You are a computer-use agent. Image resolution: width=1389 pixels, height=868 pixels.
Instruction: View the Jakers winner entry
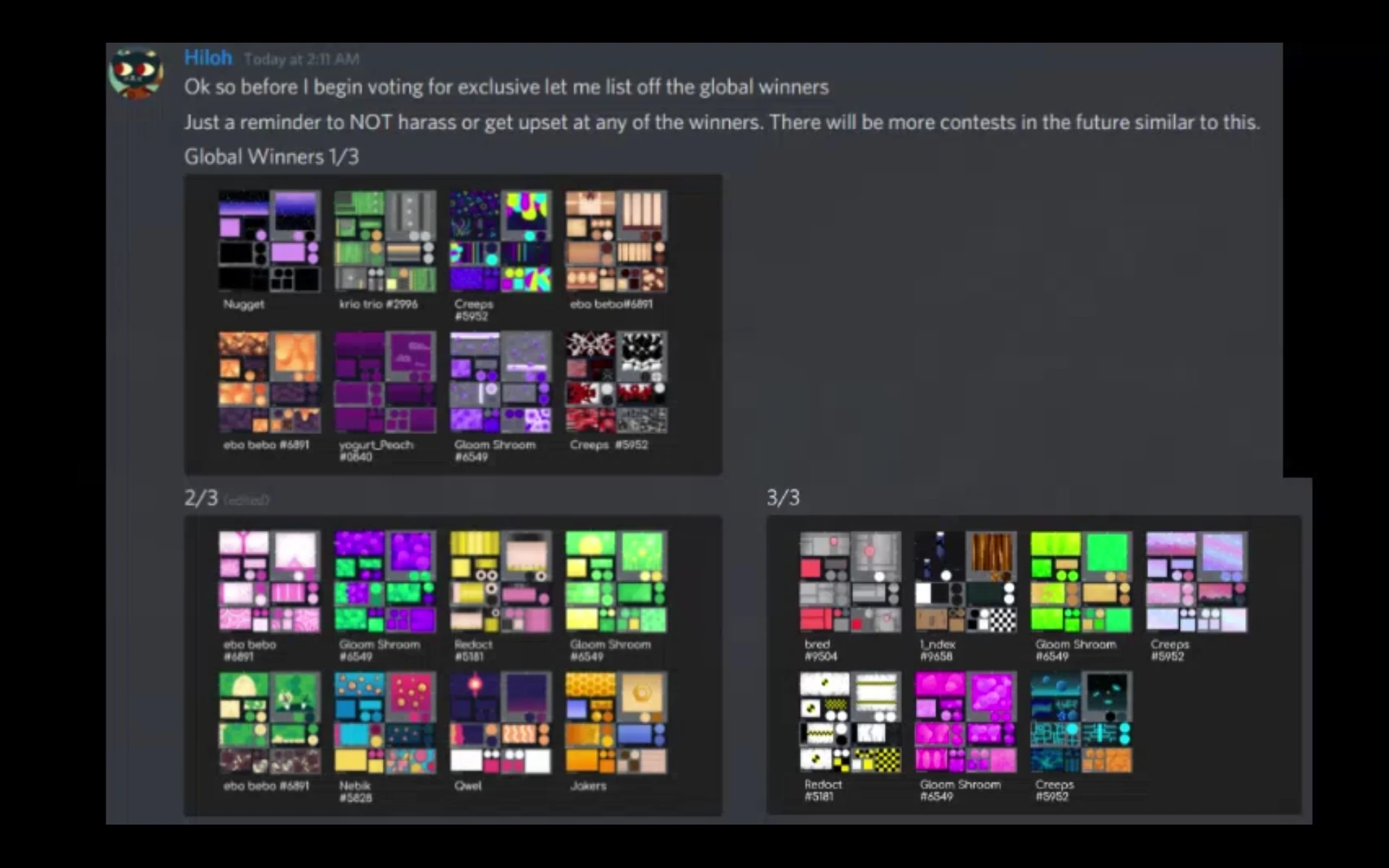point(616,723)
